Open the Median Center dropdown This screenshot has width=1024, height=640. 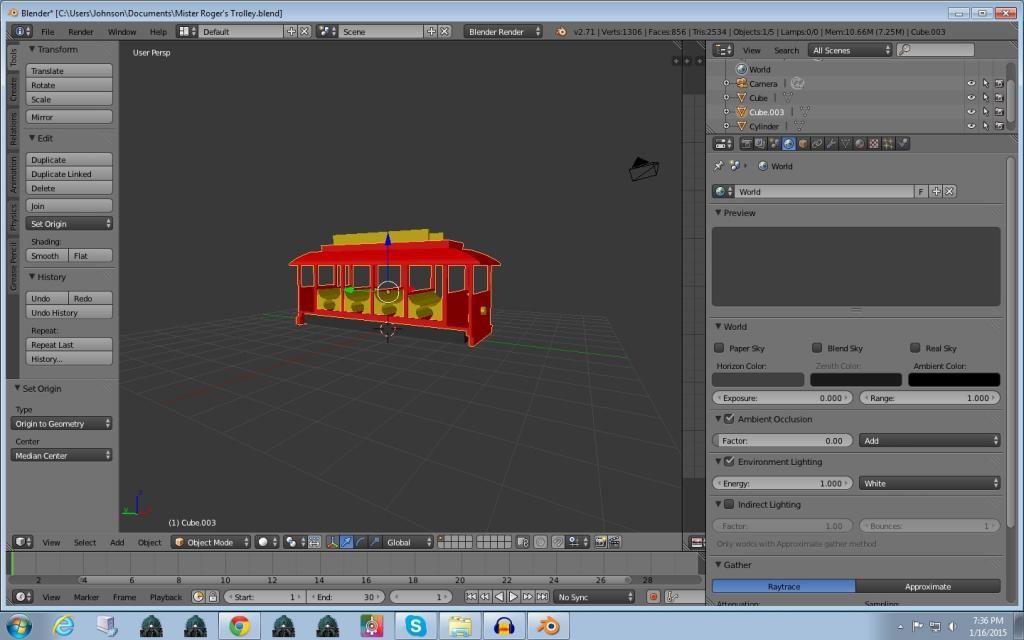click(61, 456)
